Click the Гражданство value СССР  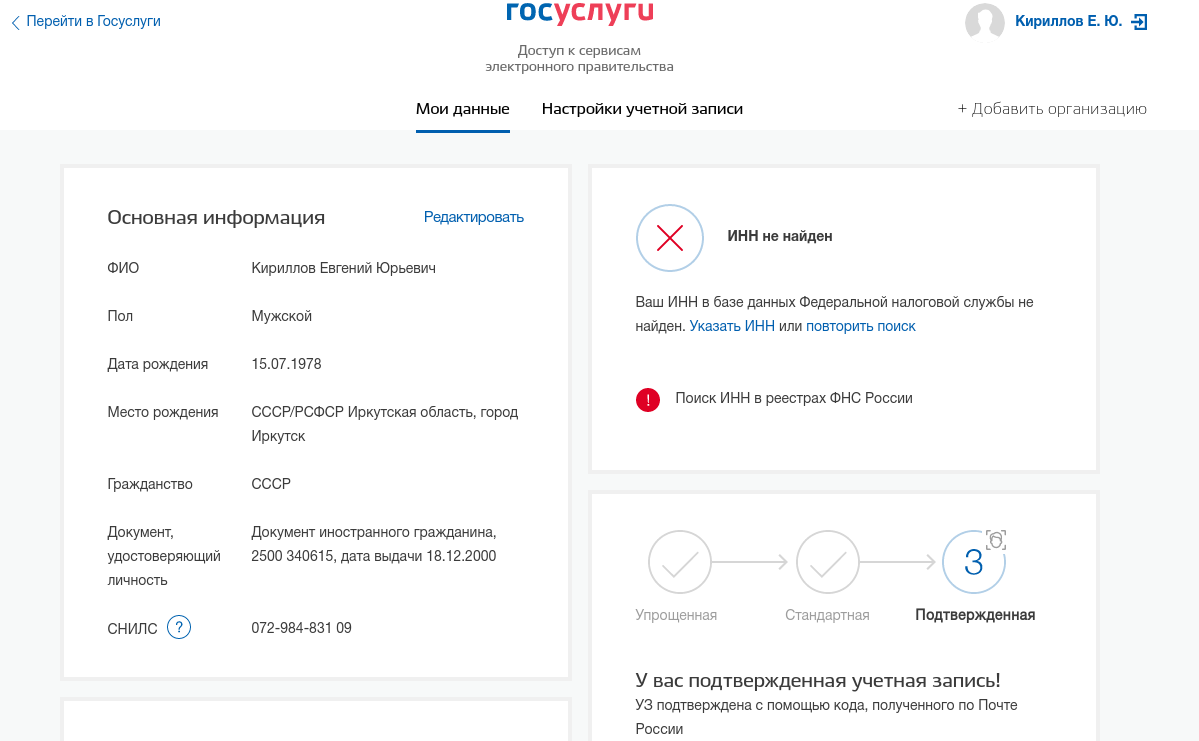[271, 484]
